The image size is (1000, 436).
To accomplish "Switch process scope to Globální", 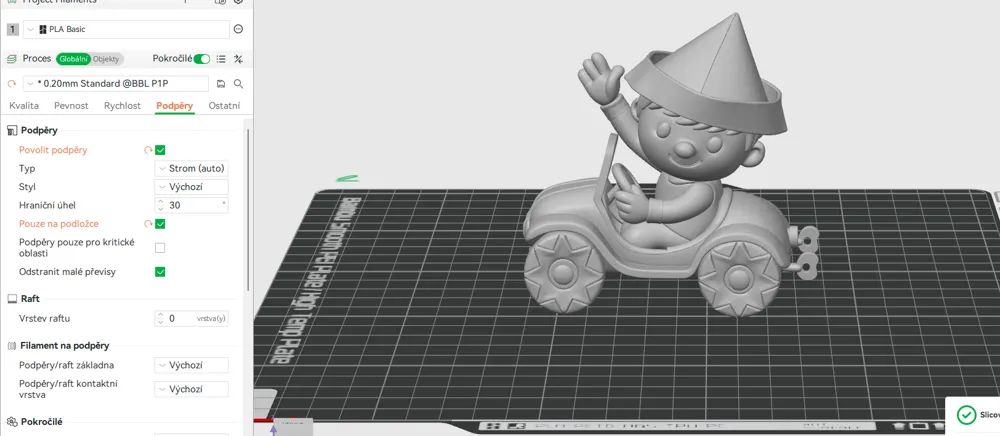I will [x=73, y=59].
